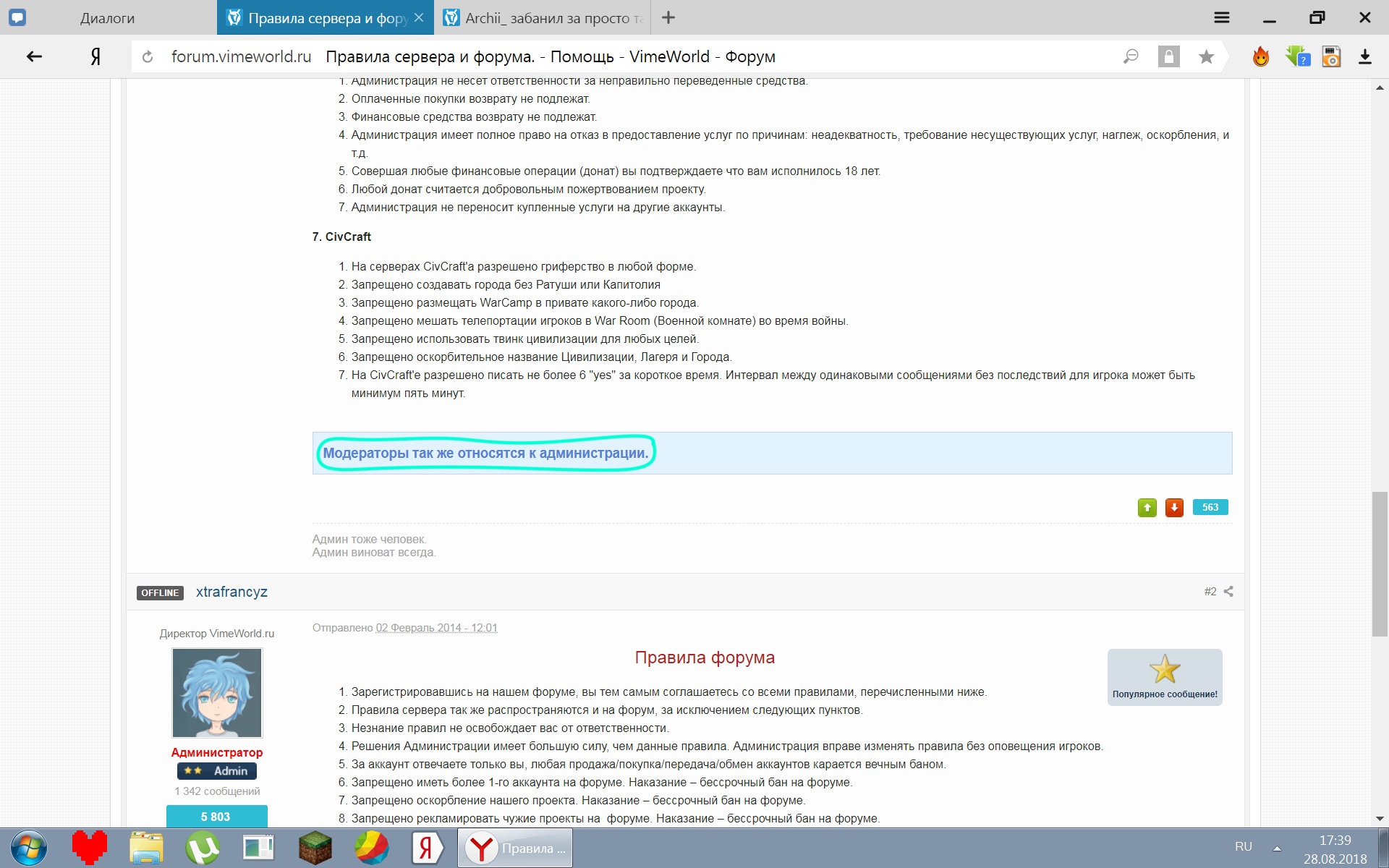Click the 'Правила форума' heading
The height and width of the screenshot is (868, 1389).
pos(705,658)
